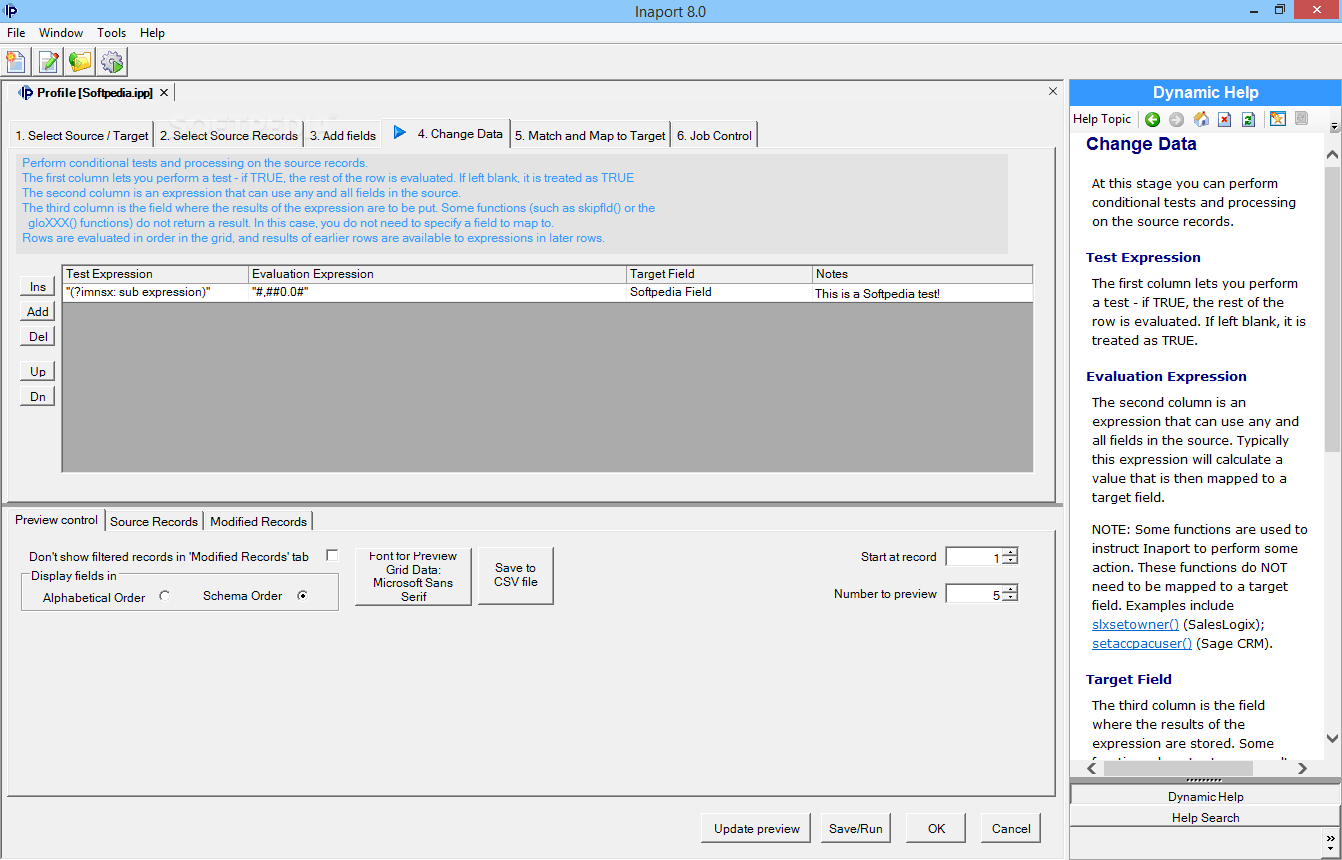The image size is (1342, 860).
Task: Move row up with Up button
Action: click(38, 371)
